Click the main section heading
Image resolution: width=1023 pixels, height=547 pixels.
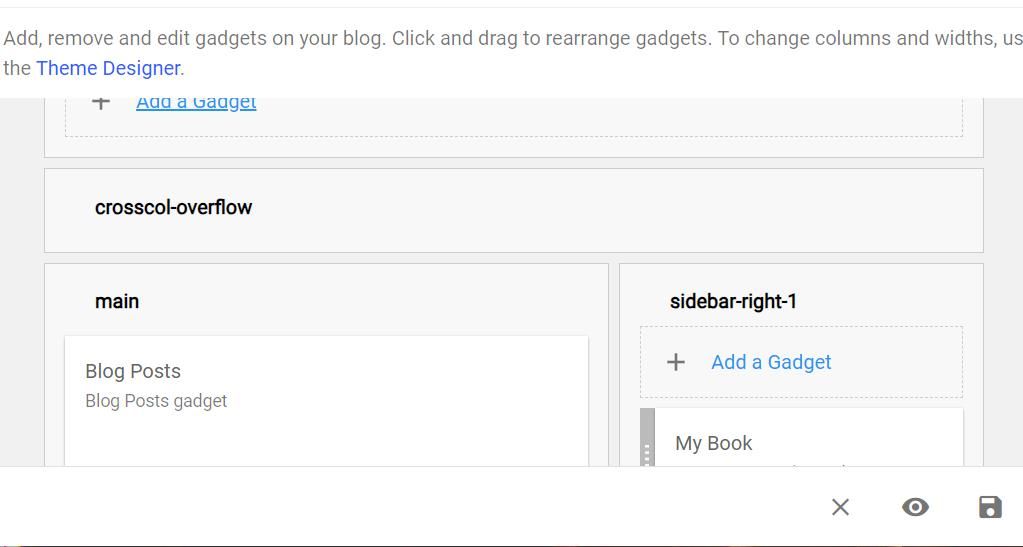click(117, 301)
